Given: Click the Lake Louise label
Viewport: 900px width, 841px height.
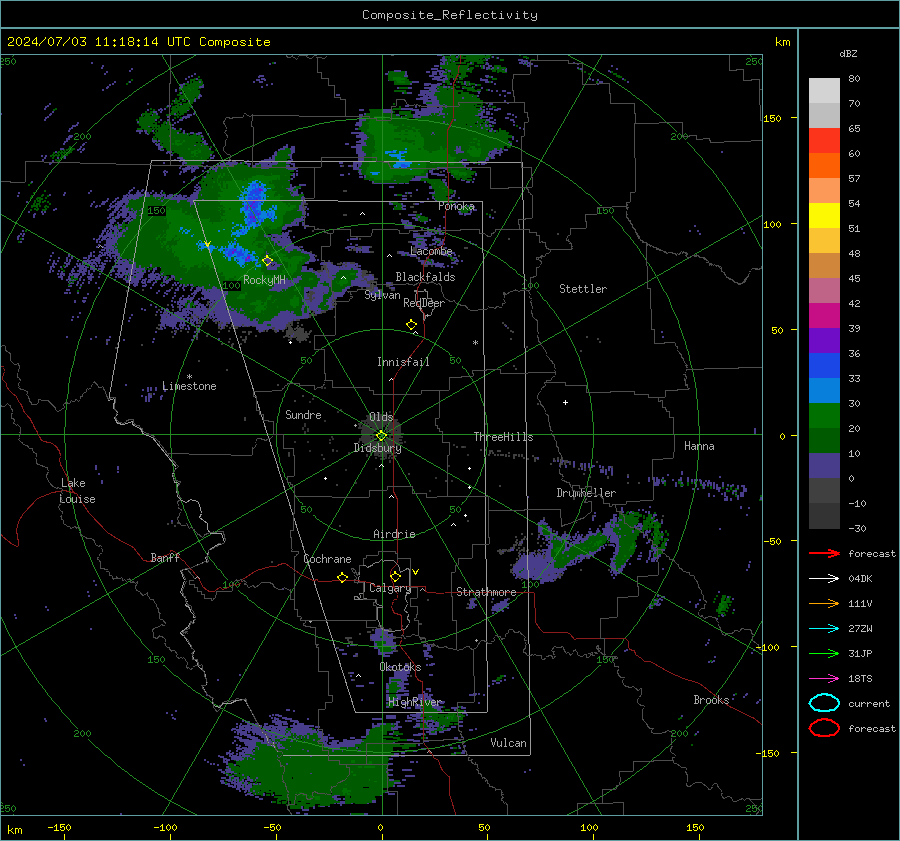Looking at the screenshot, I should coord(77,491).
